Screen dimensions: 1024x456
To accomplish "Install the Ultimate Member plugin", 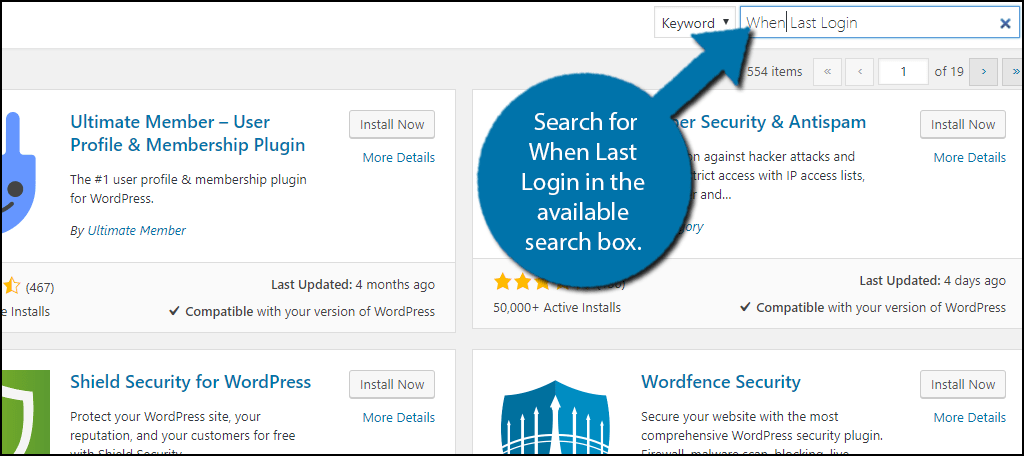I will point(392,125).
